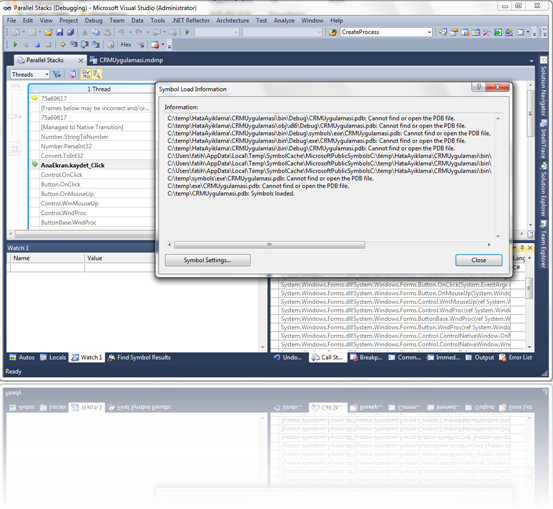Viewport: 553px width, 509px height.
Task: Click the horizontal scrollbar in Information box
Action: tap(269, 245)
